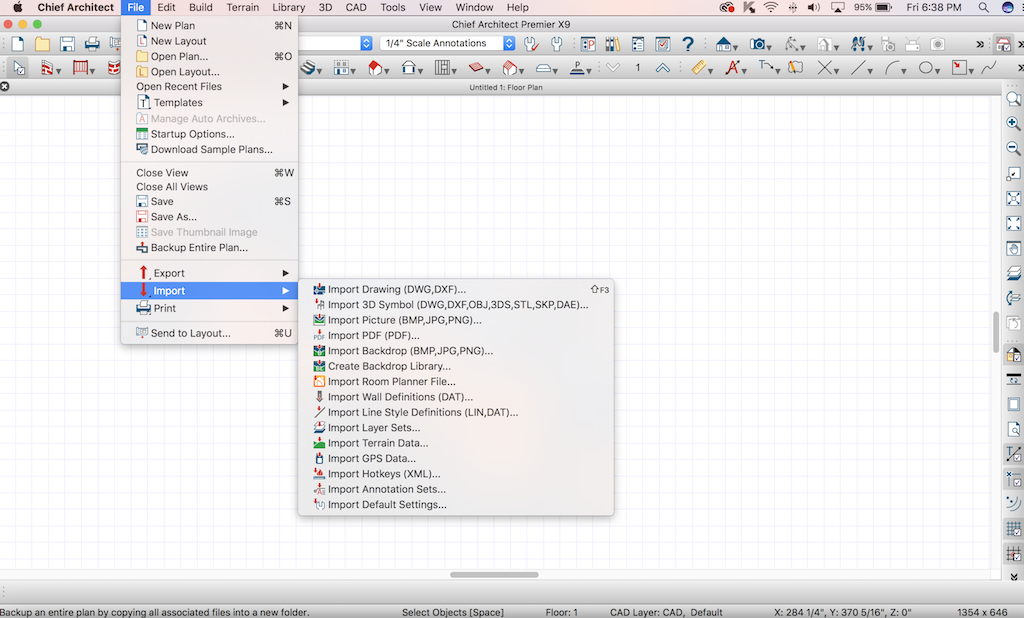Expand the hidden top toolbar items chevron

[x=980, y=44]
